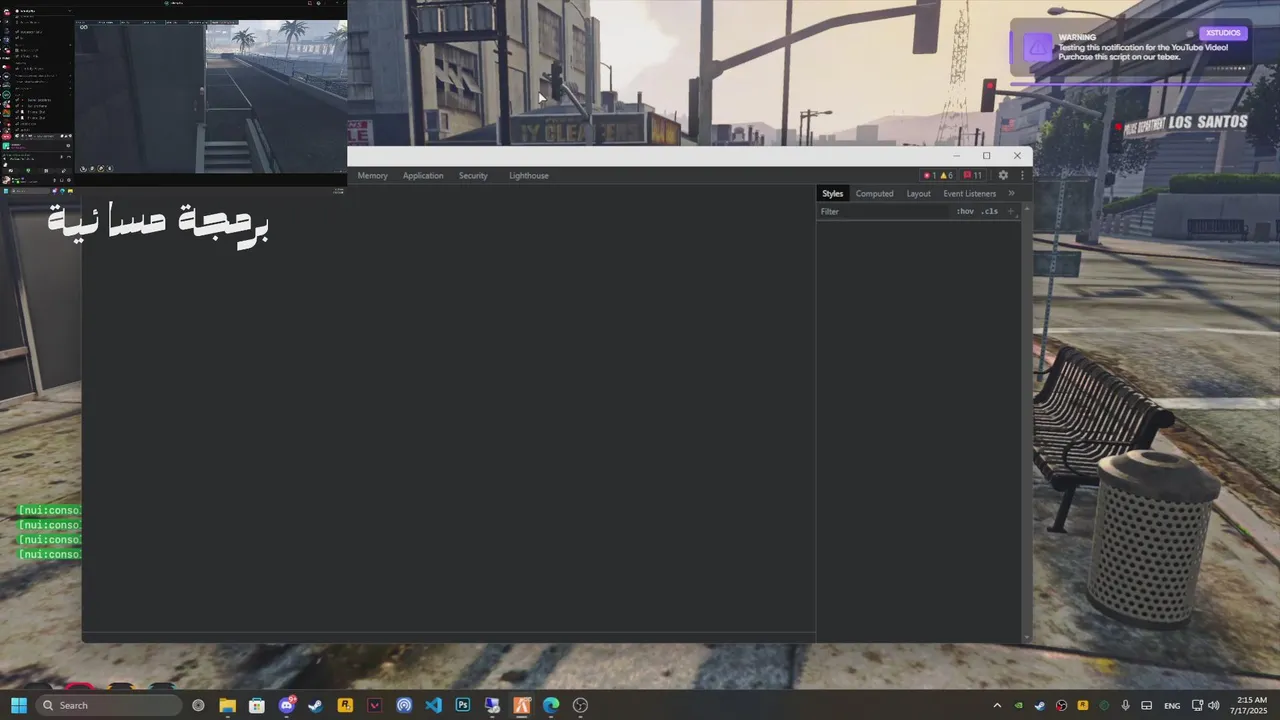Maximize the DevTools window
Viewport: 1280px width, 720px height.
click(986, 156)
